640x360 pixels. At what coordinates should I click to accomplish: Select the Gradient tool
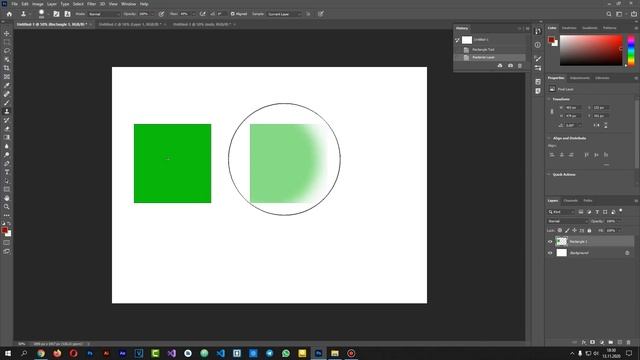pyautogui.click(x=7, y=137)
